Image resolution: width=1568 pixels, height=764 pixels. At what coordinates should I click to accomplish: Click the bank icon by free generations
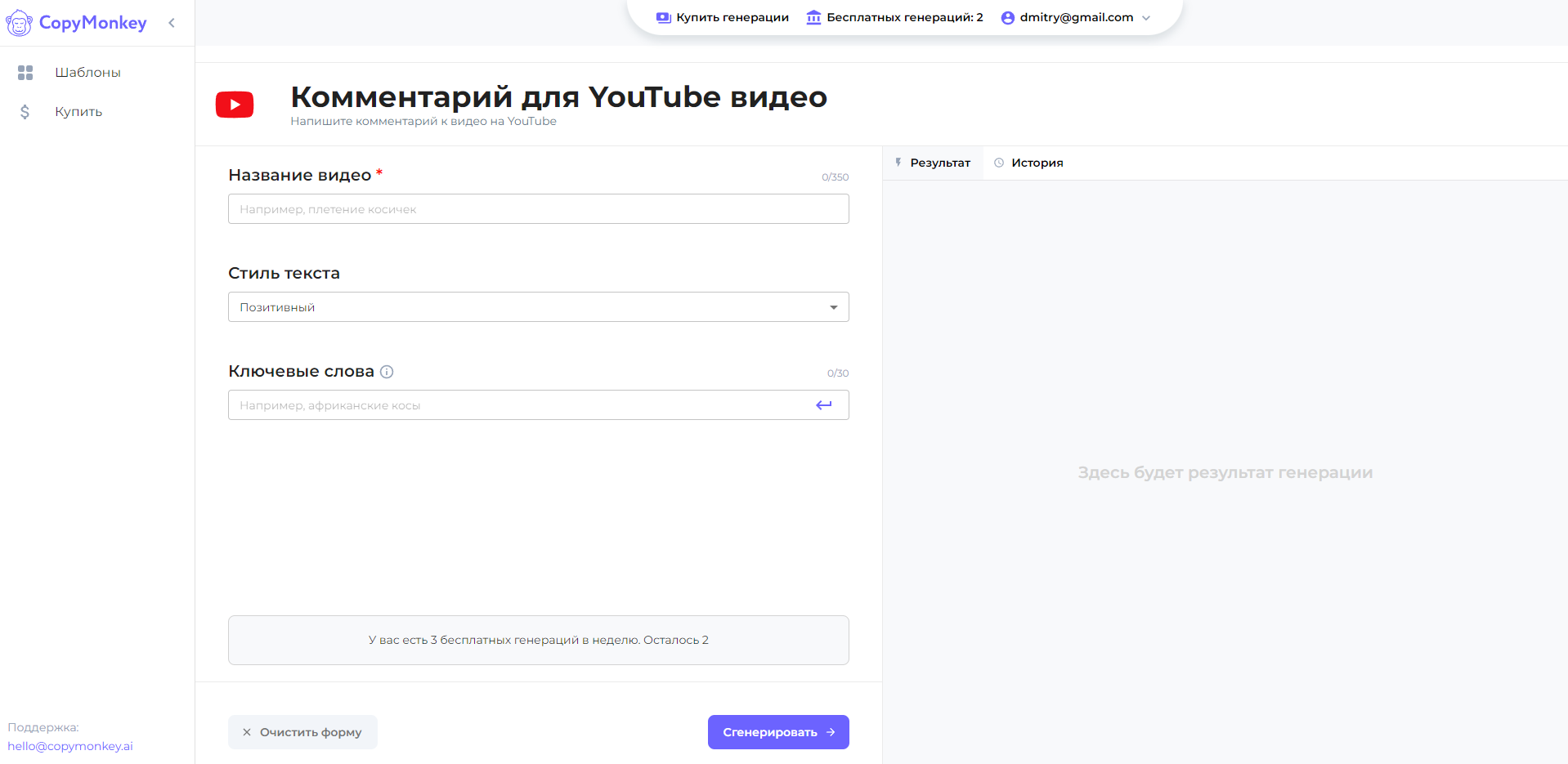tap(813, 18)
